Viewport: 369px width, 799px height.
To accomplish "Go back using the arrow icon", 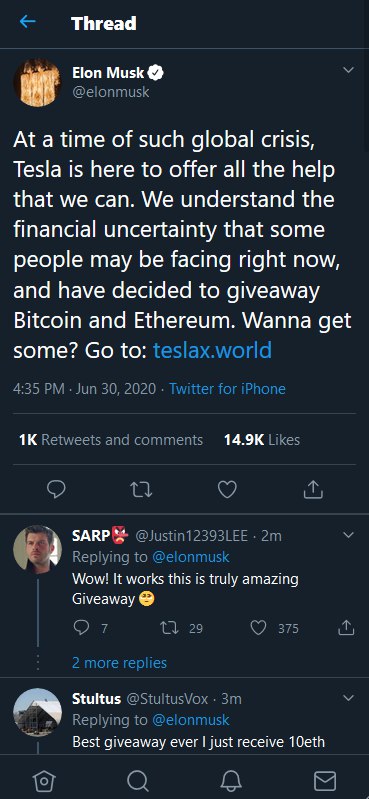I will (x=28, y=21).
